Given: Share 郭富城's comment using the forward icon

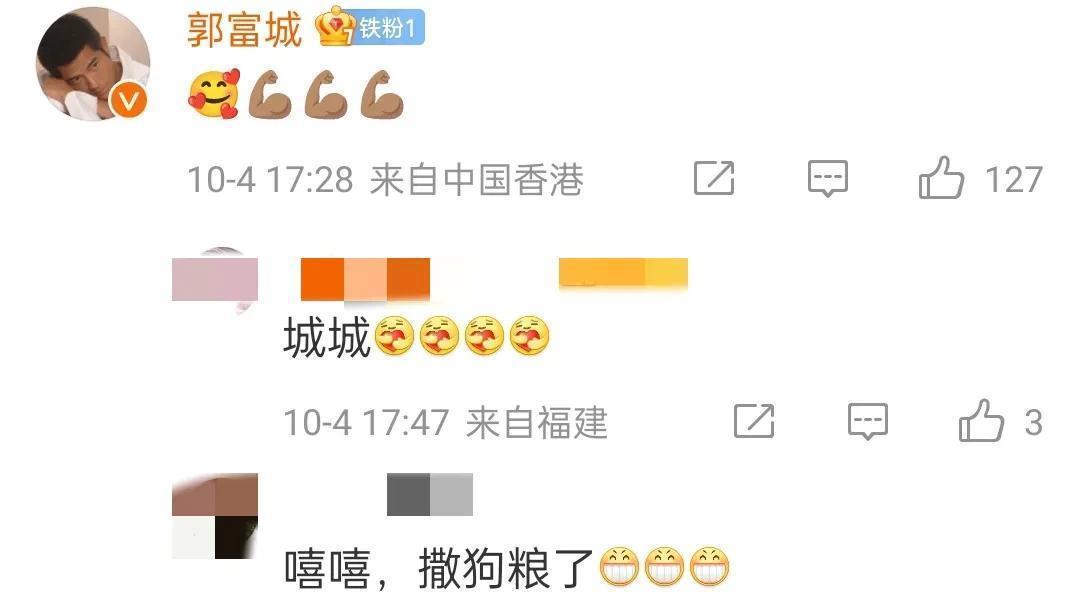Looking at the screenshot, I should click(714, 178).
